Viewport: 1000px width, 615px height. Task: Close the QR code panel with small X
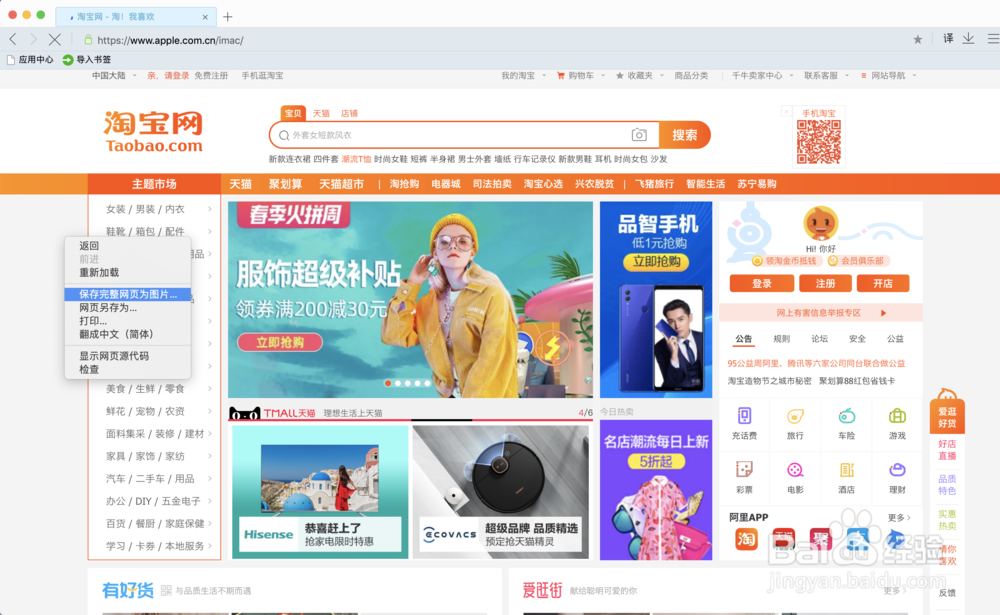[786, 112]
